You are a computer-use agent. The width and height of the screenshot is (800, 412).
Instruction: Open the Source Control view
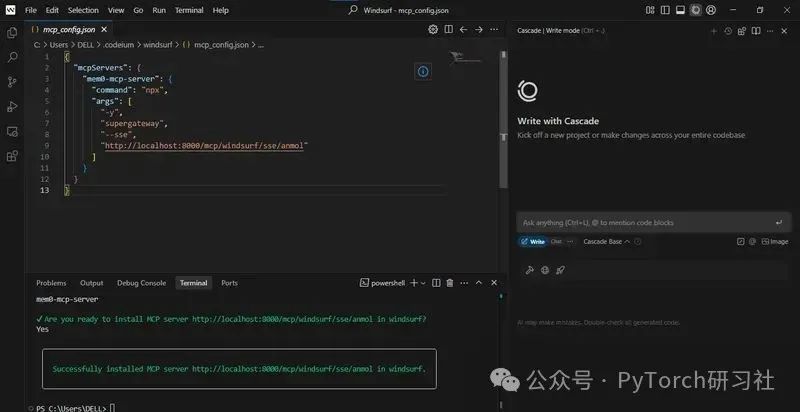[x=12, y=82]
